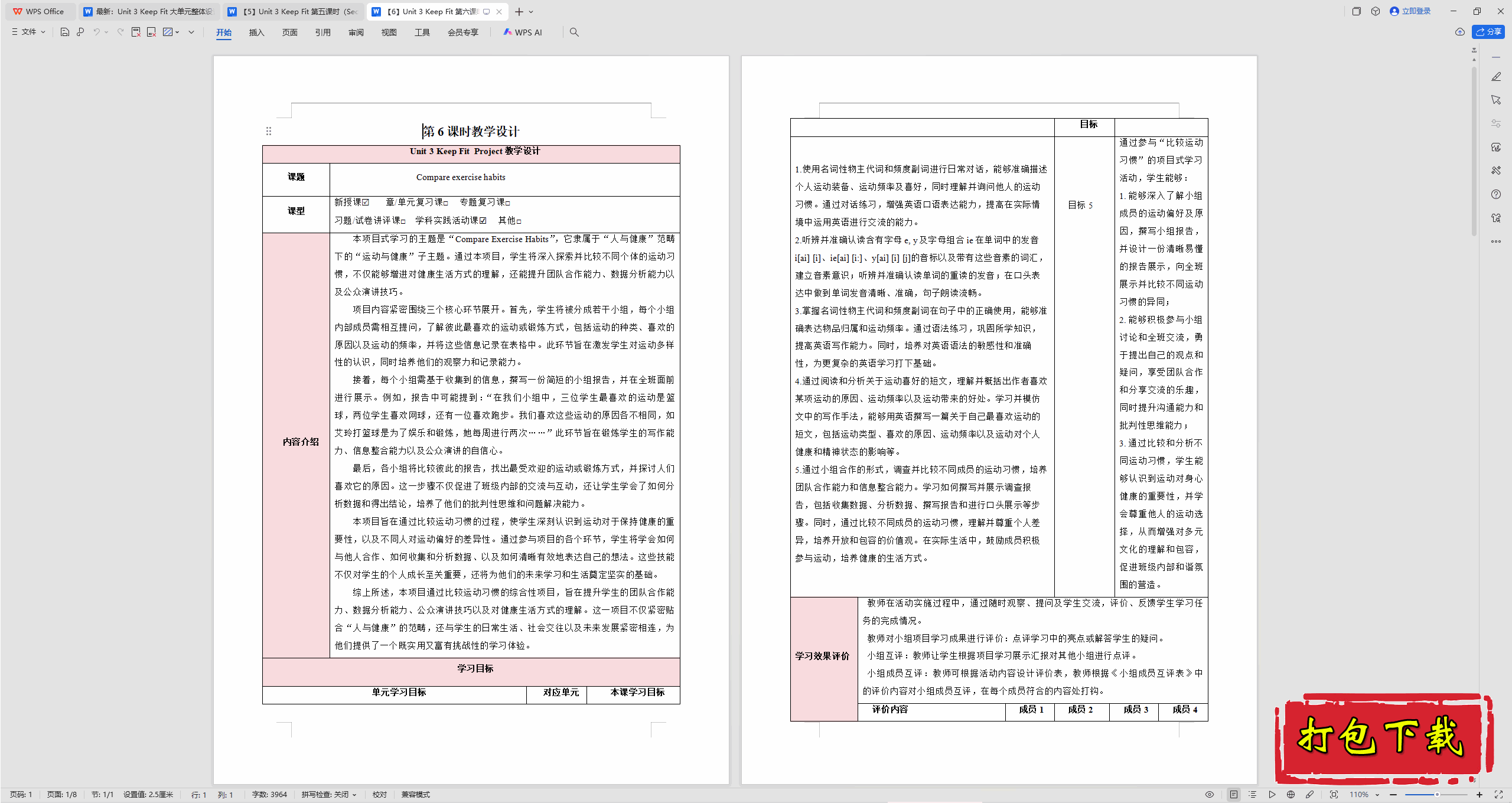Click the Redo arrow icon
The width and height of the screenshot is (1512, 803).
pyautogui.click(x=120, y=32)
